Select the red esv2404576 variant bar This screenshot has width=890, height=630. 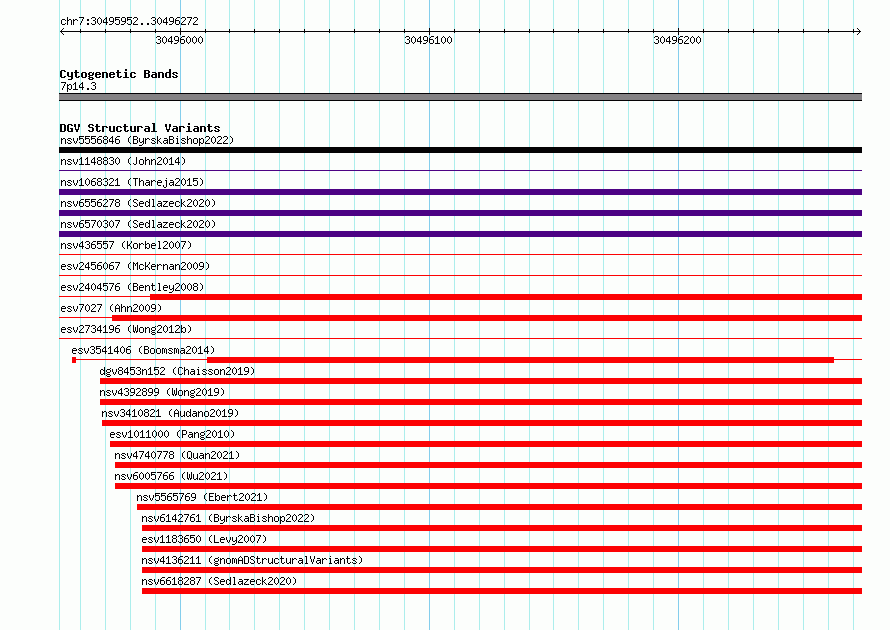point(506,297)
